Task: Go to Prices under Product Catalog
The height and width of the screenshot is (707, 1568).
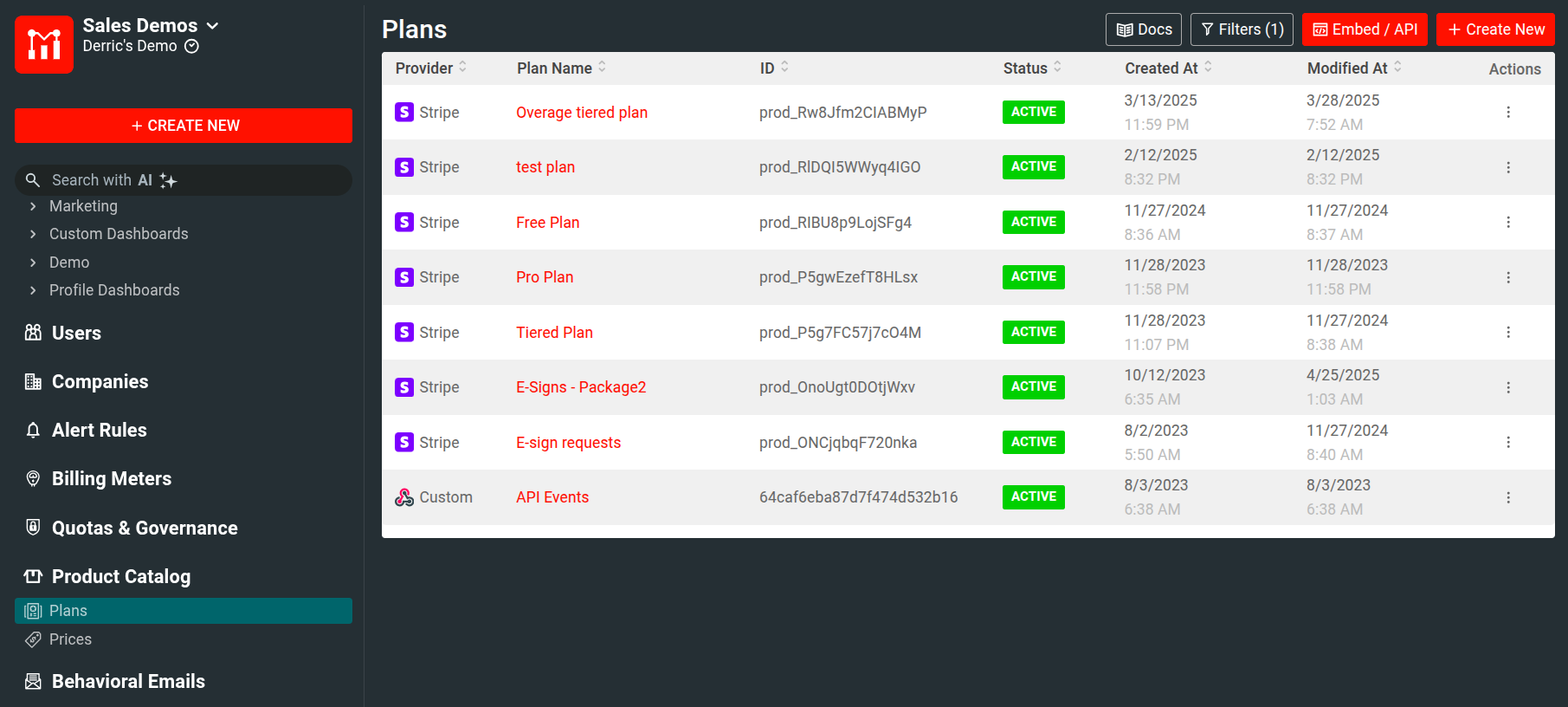Action: 70,639
